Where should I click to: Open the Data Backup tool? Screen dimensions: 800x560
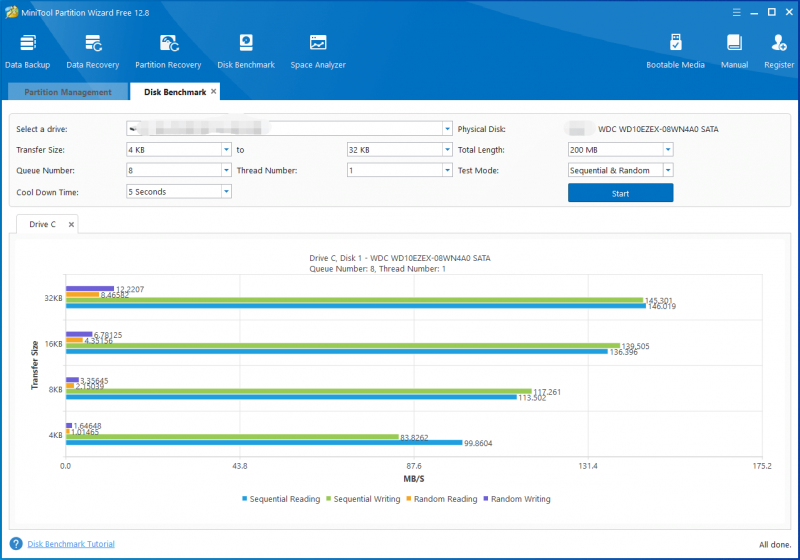coord(28,51)
